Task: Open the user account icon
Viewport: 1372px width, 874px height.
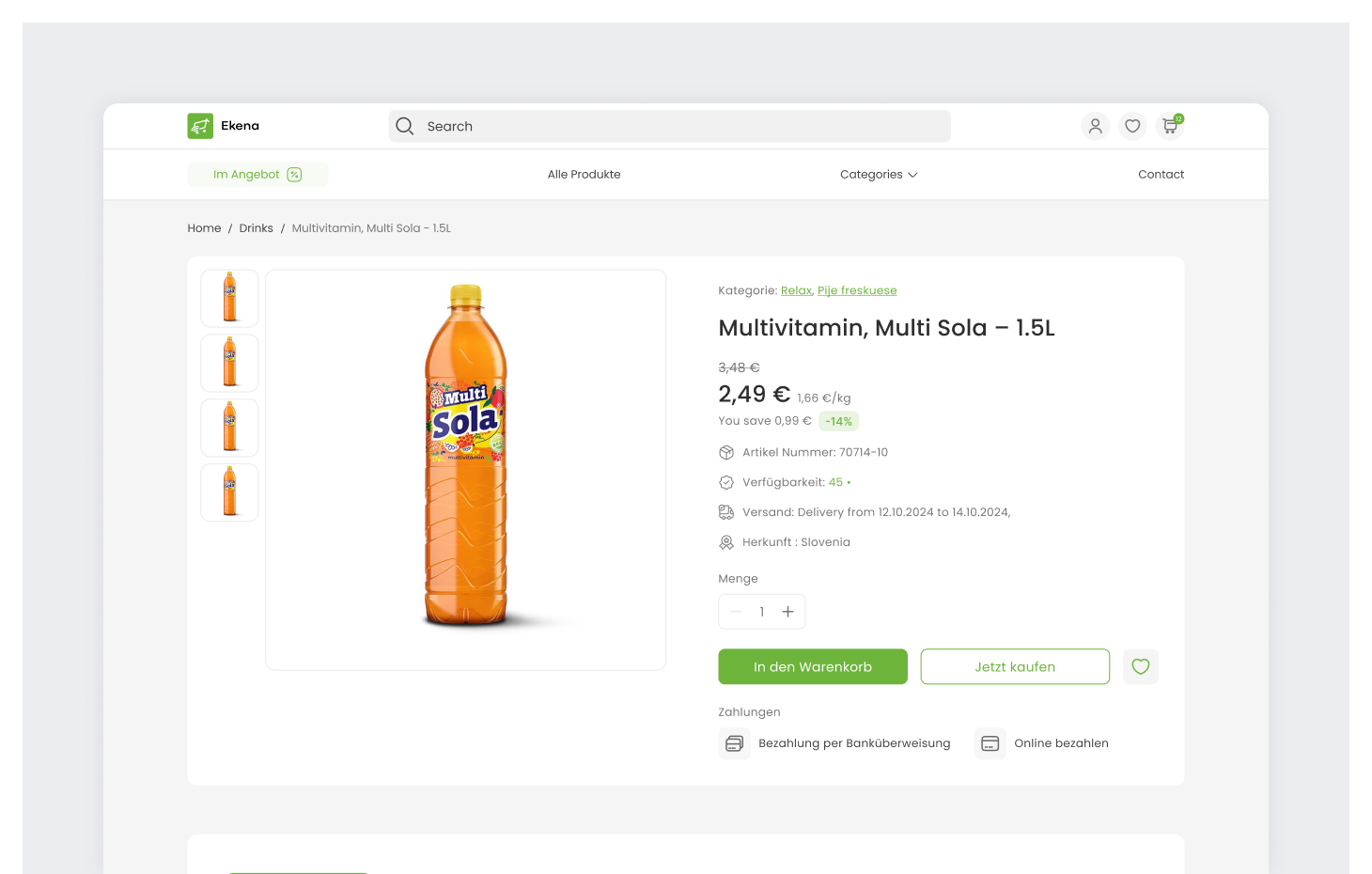Action: click(x=1095, y=125)
